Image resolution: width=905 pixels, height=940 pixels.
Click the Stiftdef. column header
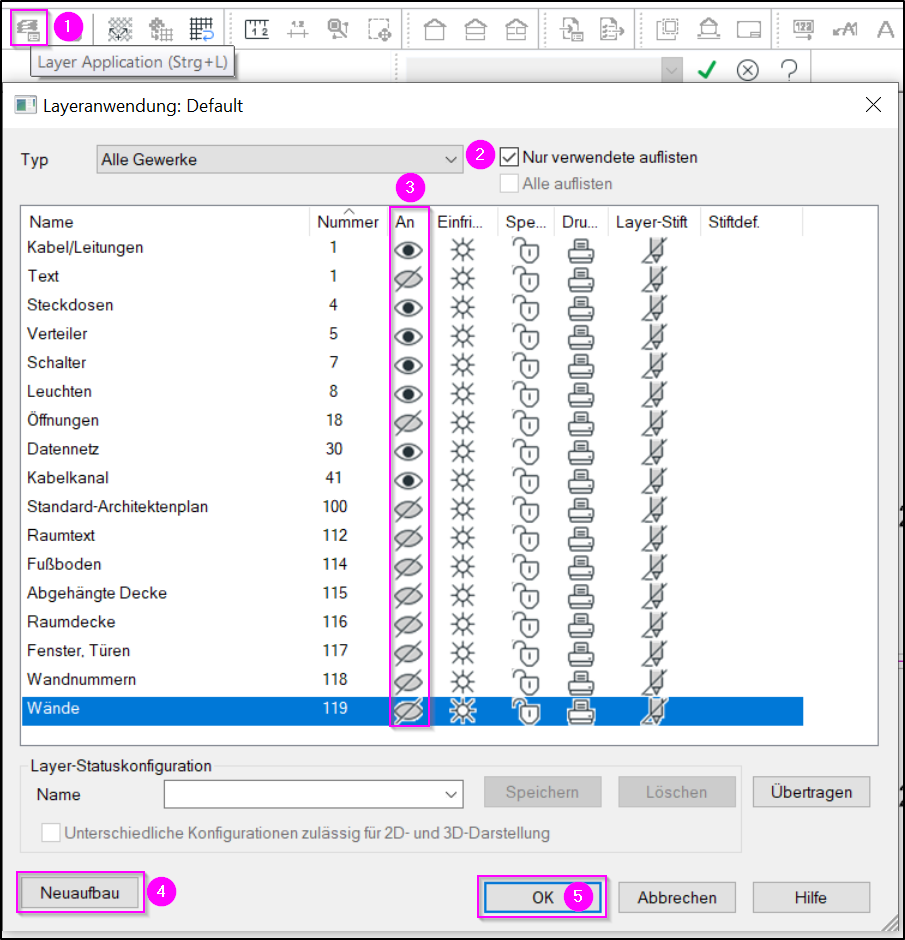[751, 222]
